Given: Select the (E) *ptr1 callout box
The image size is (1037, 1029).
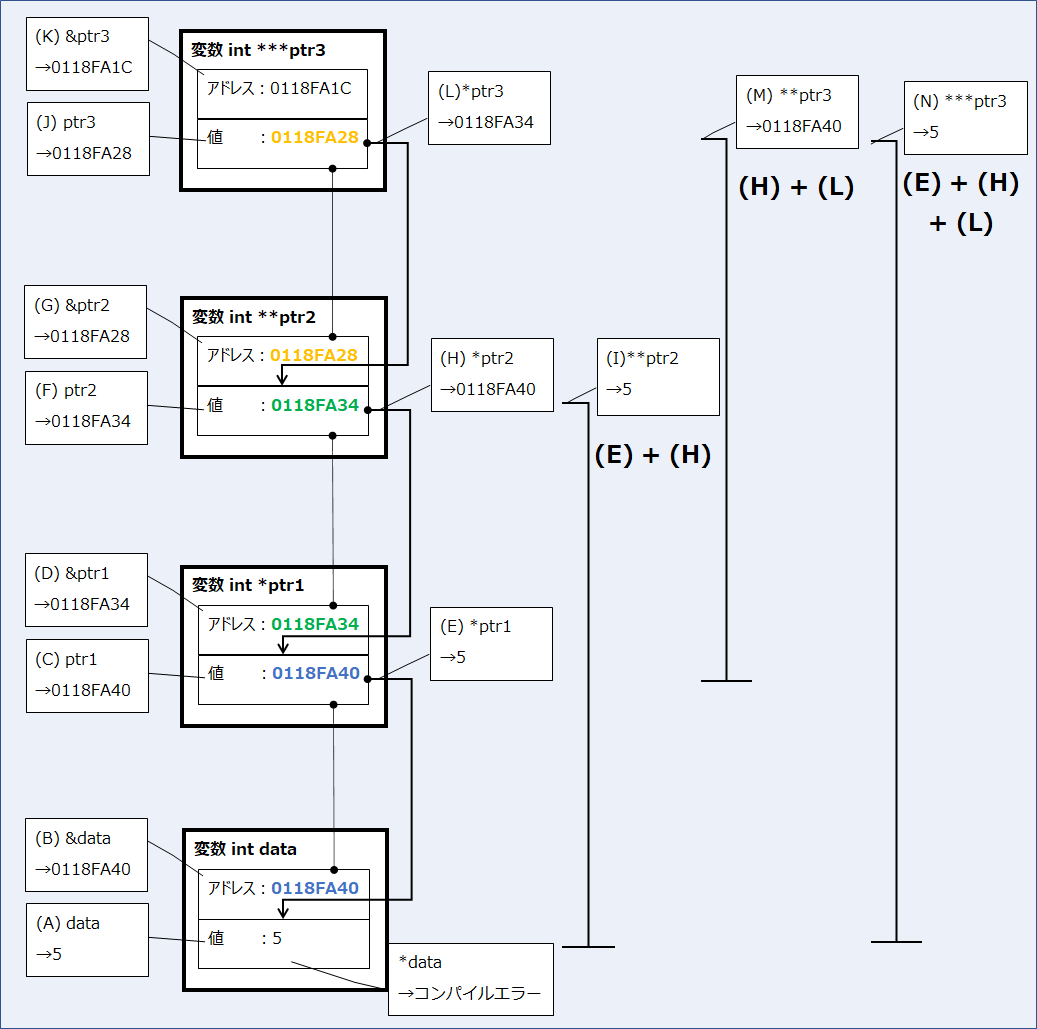Looking at the screenshot, I should (x=491, y=643).
